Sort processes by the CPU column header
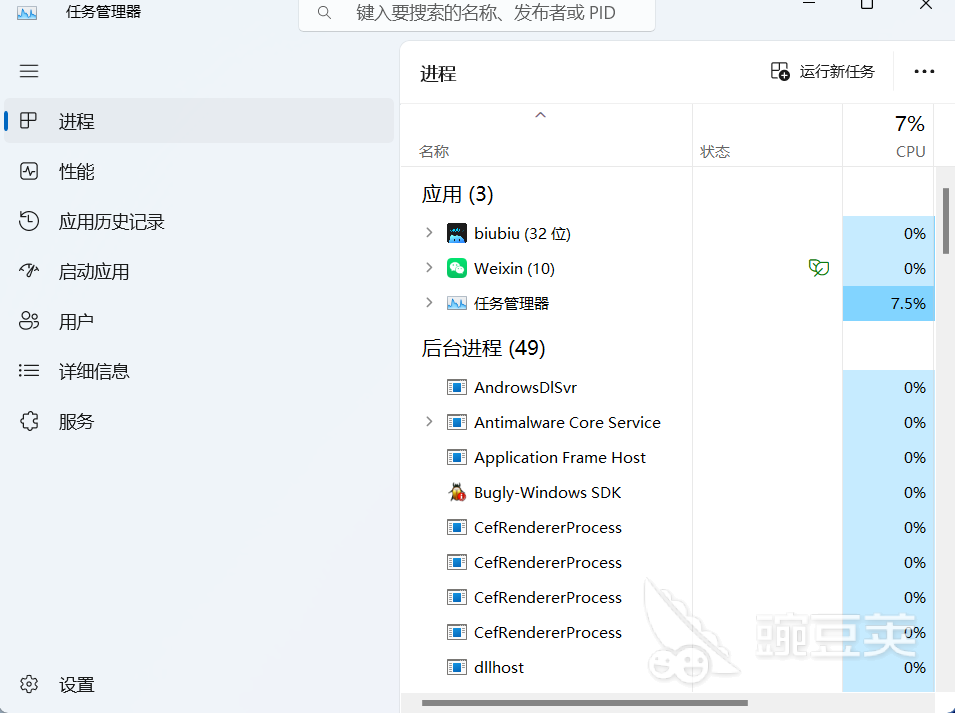Viewport: 955px width, 713px height. click(889, 136)
